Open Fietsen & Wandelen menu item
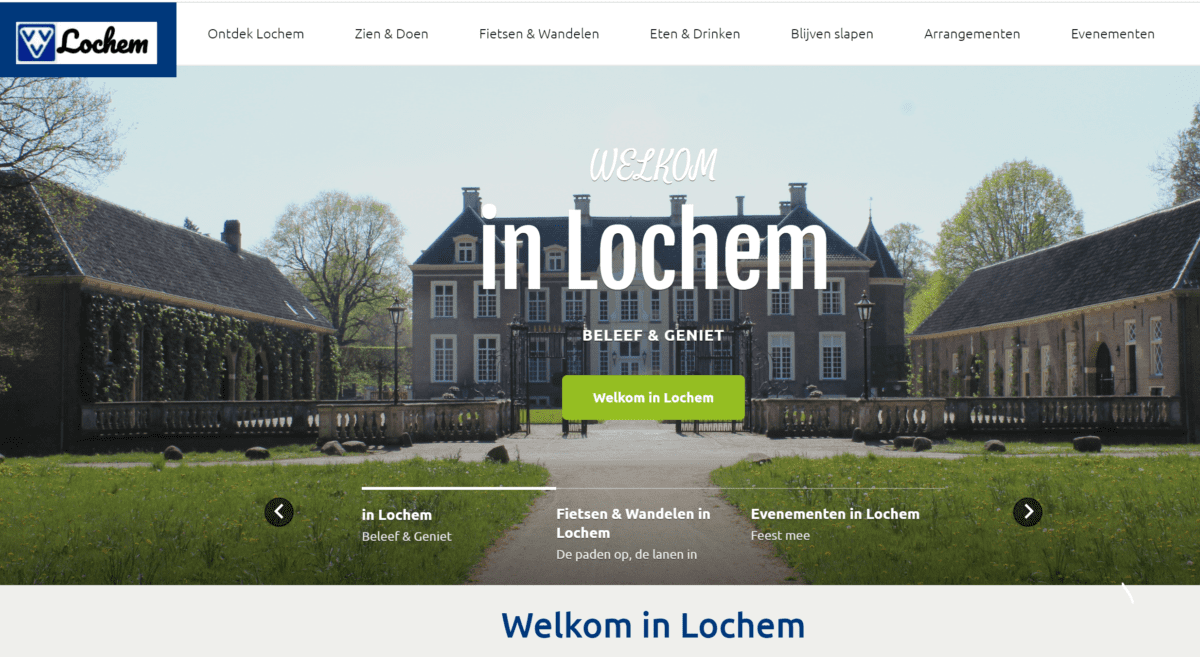This screenshot has height=657, width=1200. (539, 34)
